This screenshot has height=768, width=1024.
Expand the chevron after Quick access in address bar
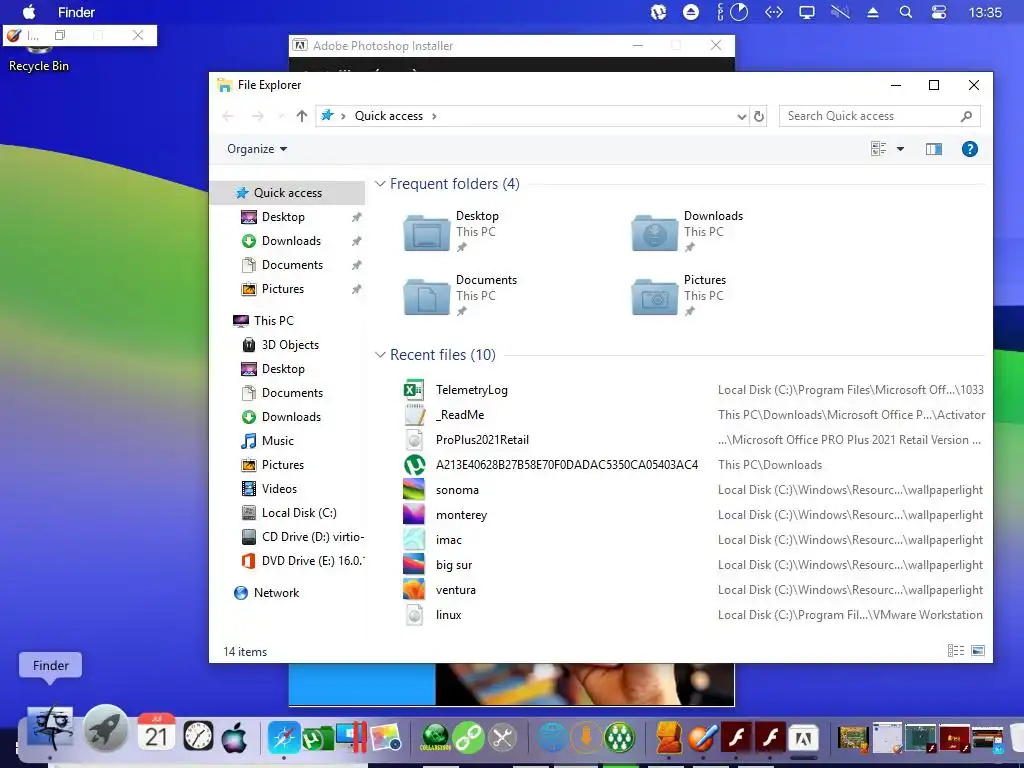pyautogui.click(x=434, y=116)
